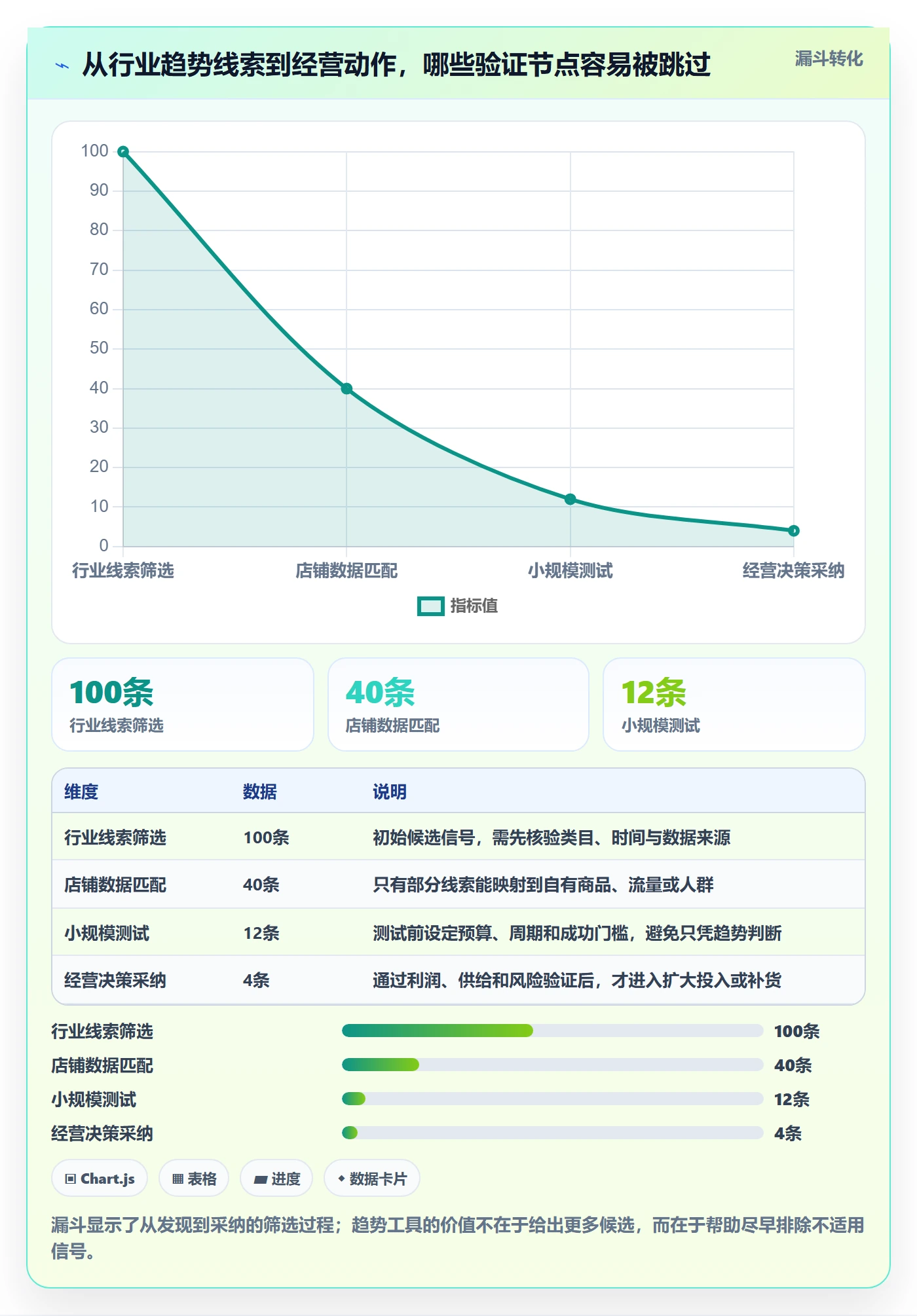Click the 漏斗转化 label in the header

click(x=829, y=59)
